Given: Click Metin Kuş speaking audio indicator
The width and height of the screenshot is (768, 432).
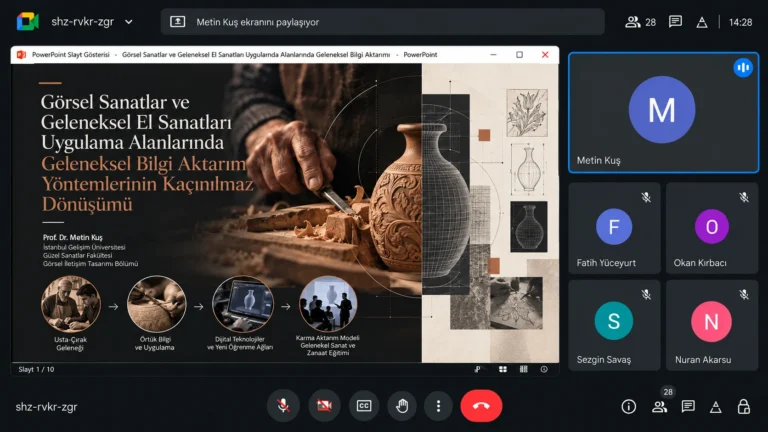Looking at the screenshot, I should [743, 68].
